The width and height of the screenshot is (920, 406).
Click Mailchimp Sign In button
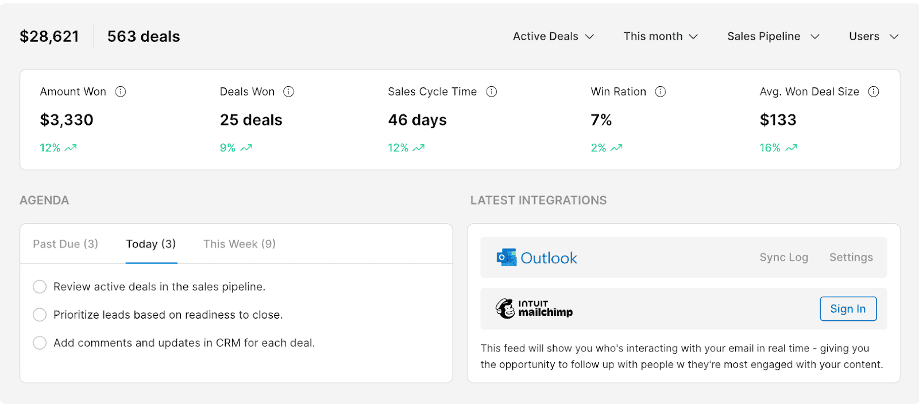pos(848,309)
